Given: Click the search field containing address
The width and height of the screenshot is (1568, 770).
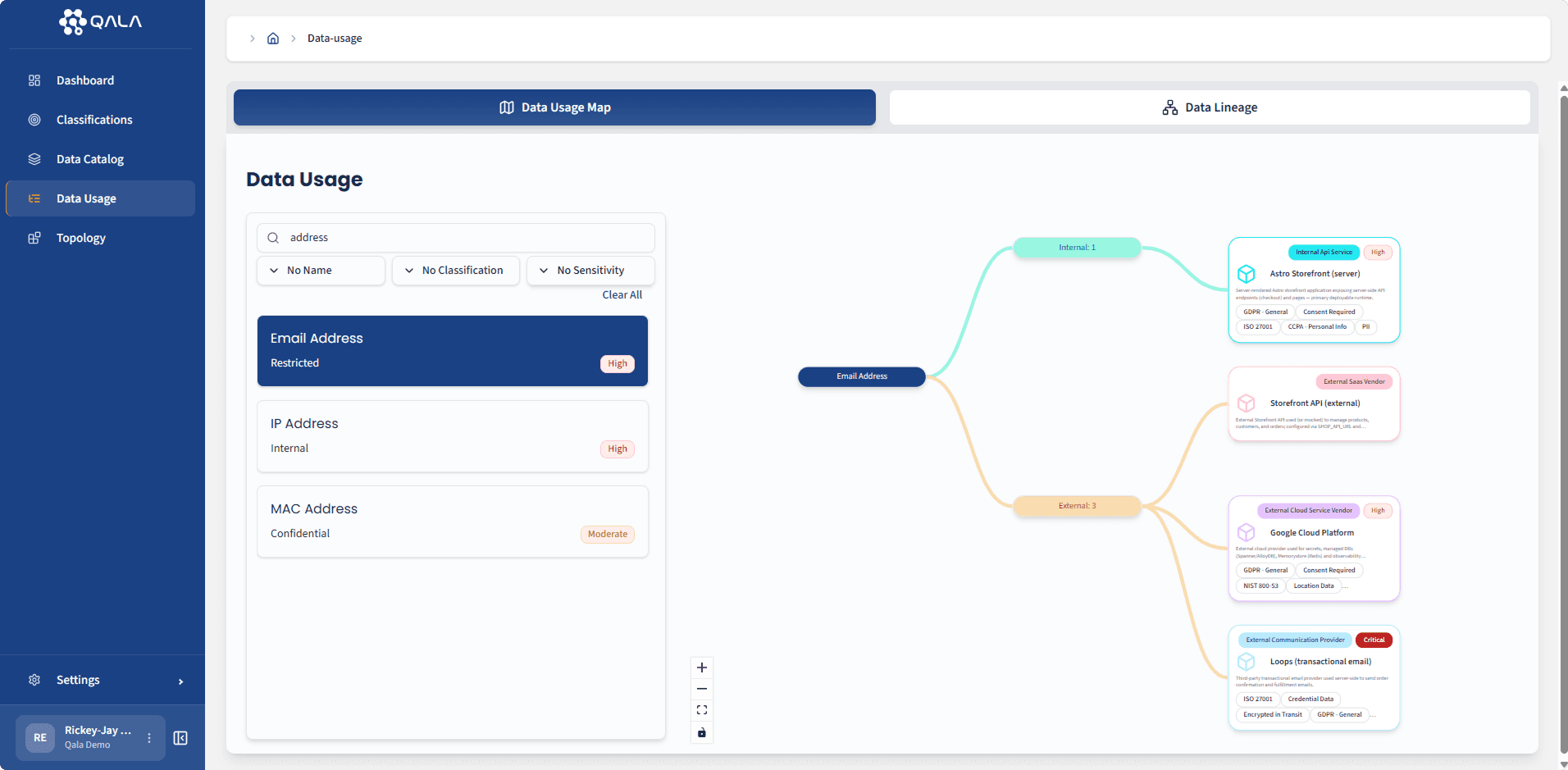Looking at the screenshot, I should click(456, 238).
